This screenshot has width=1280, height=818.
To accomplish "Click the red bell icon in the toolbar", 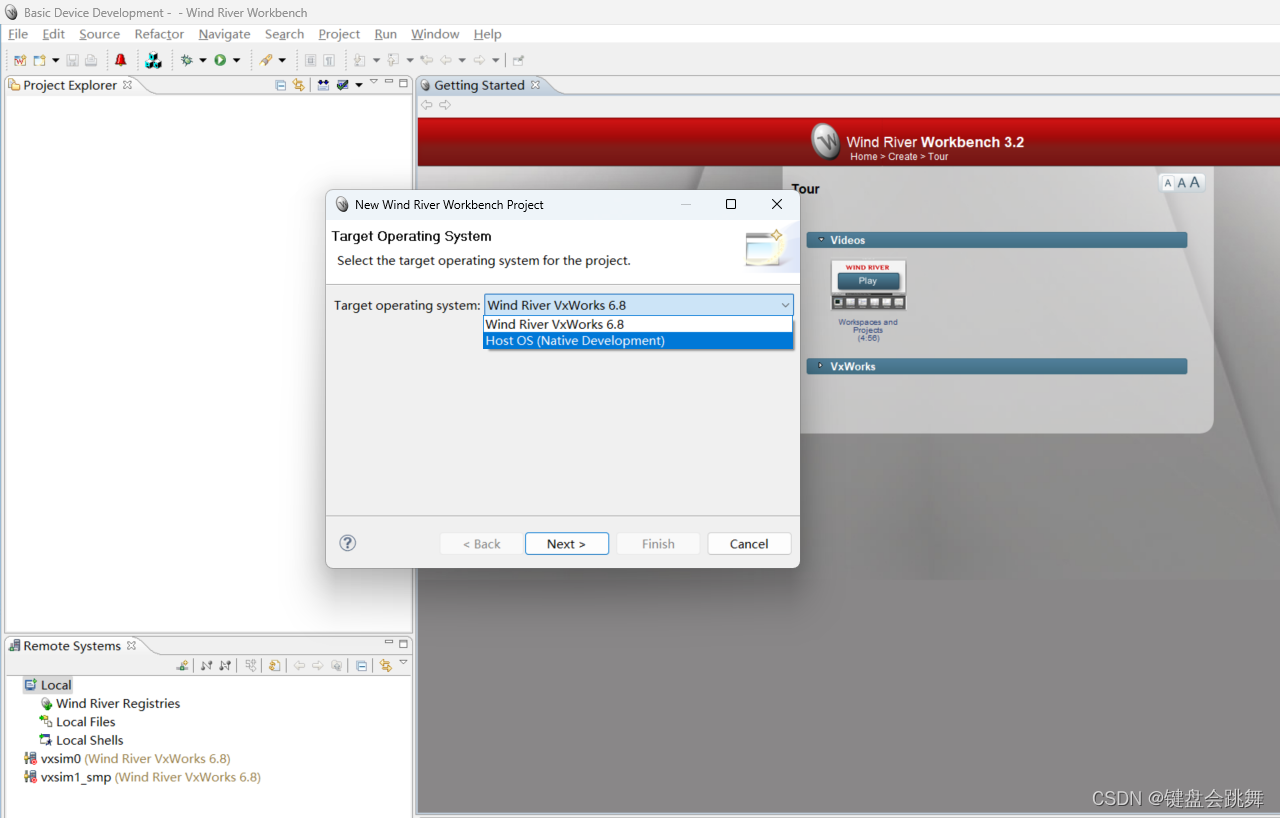I will pyautogui.click(x=121, y=60).
